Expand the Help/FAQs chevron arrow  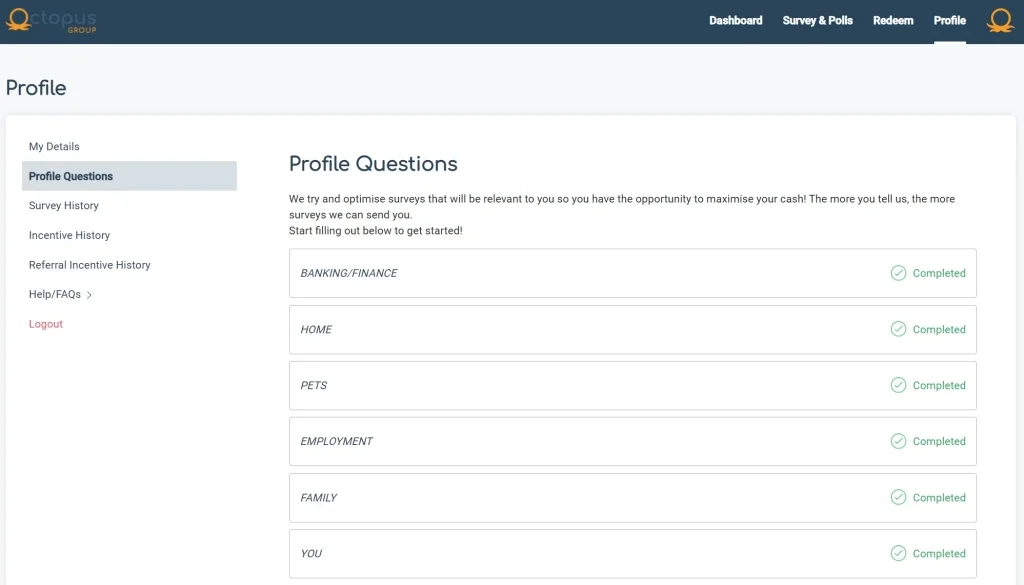point(89,295)
